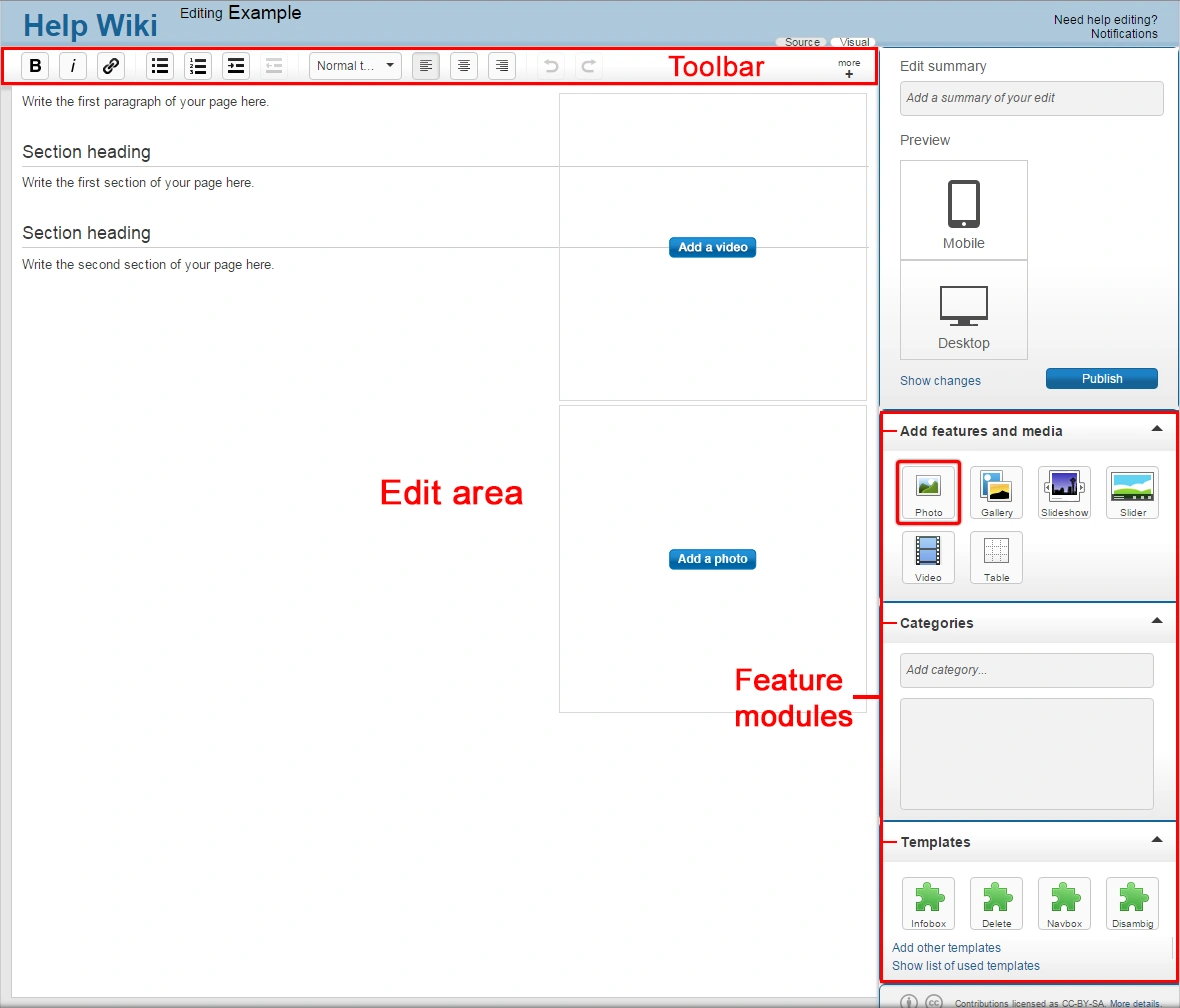Viewport: 1180px width, 1008px height.
Task: Open the Normal text format dropdown
Action: point(355,66)
